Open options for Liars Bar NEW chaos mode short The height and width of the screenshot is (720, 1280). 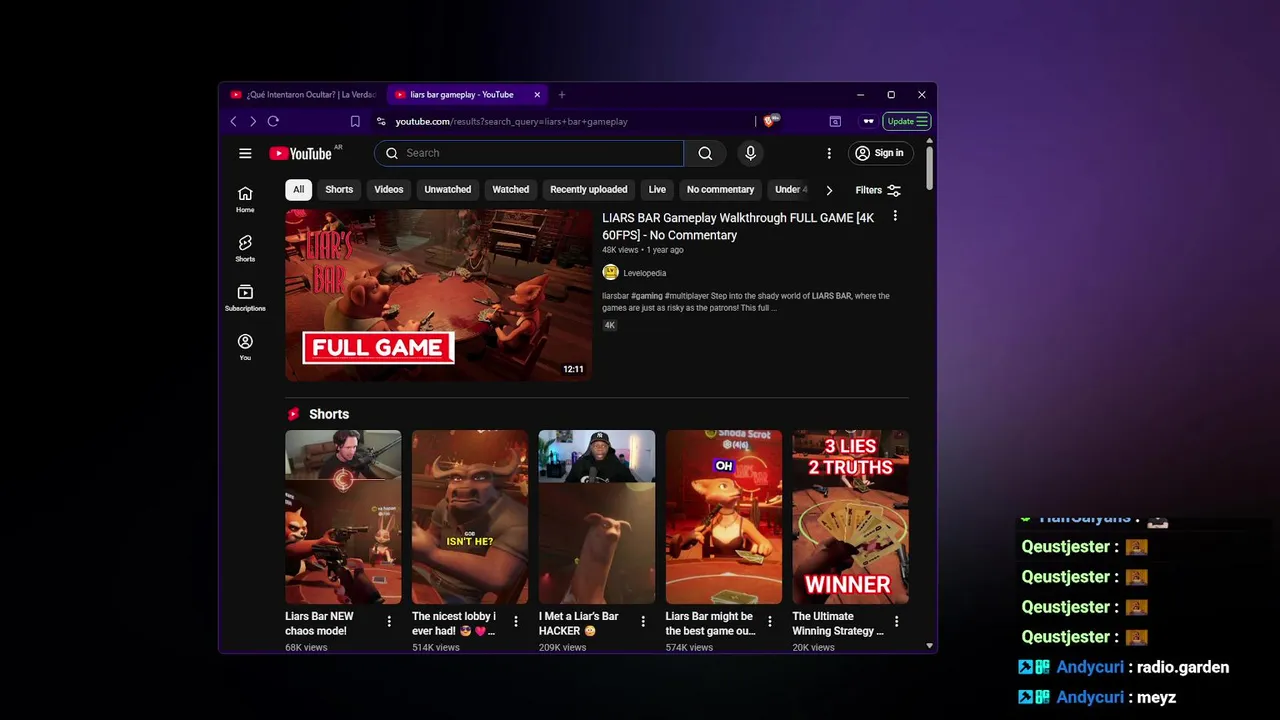point(389,621)
